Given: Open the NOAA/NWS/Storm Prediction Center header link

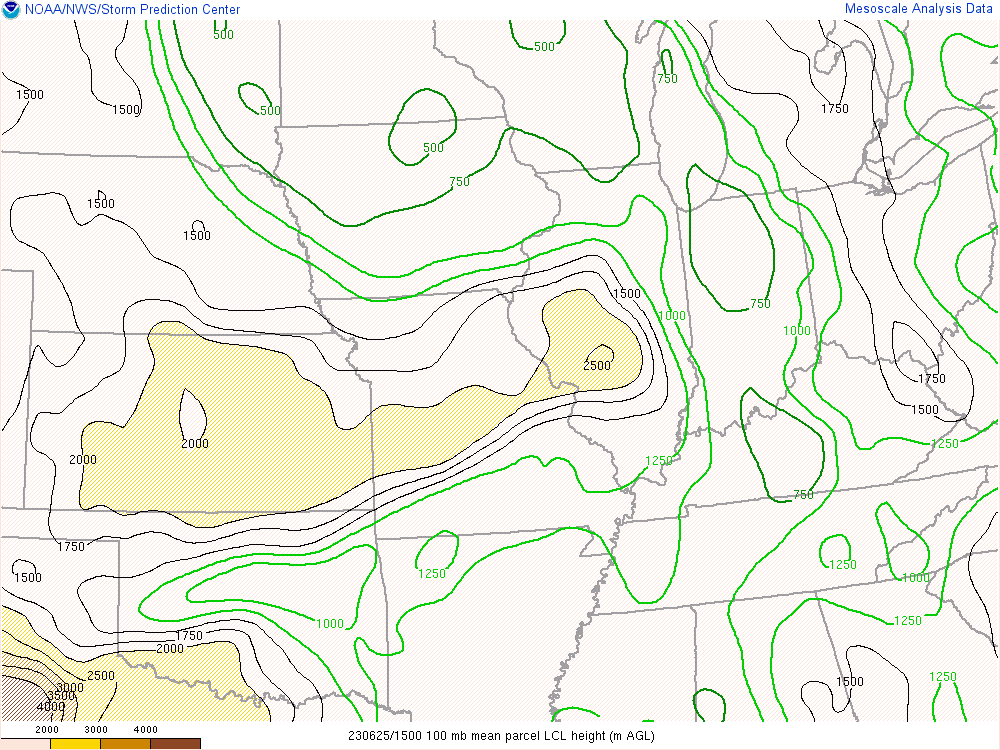Looking at the screenshot, I should pyautogui.click(x=132, y=10).
